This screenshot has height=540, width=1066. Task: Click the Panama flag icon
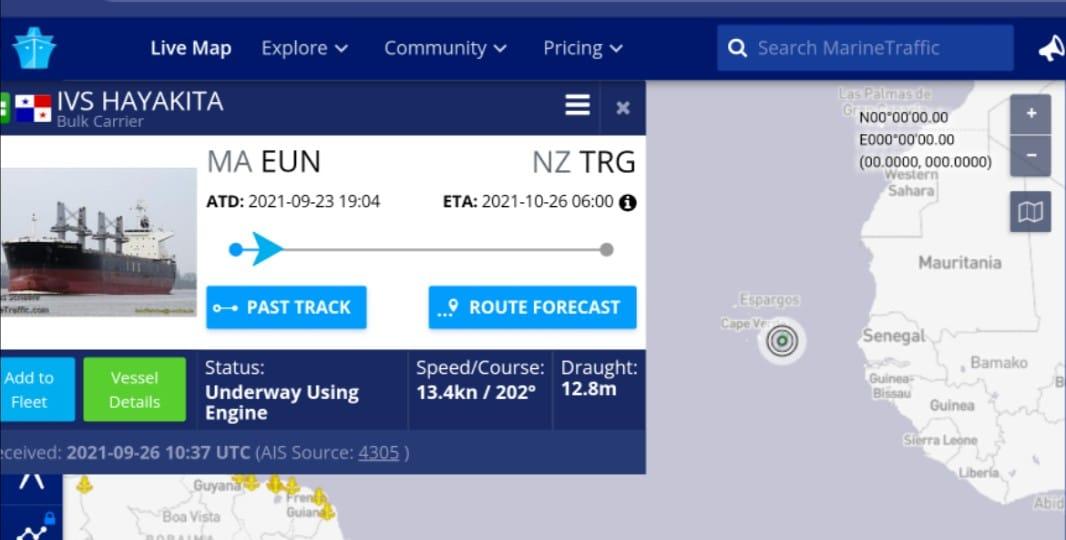coord(33,108)
